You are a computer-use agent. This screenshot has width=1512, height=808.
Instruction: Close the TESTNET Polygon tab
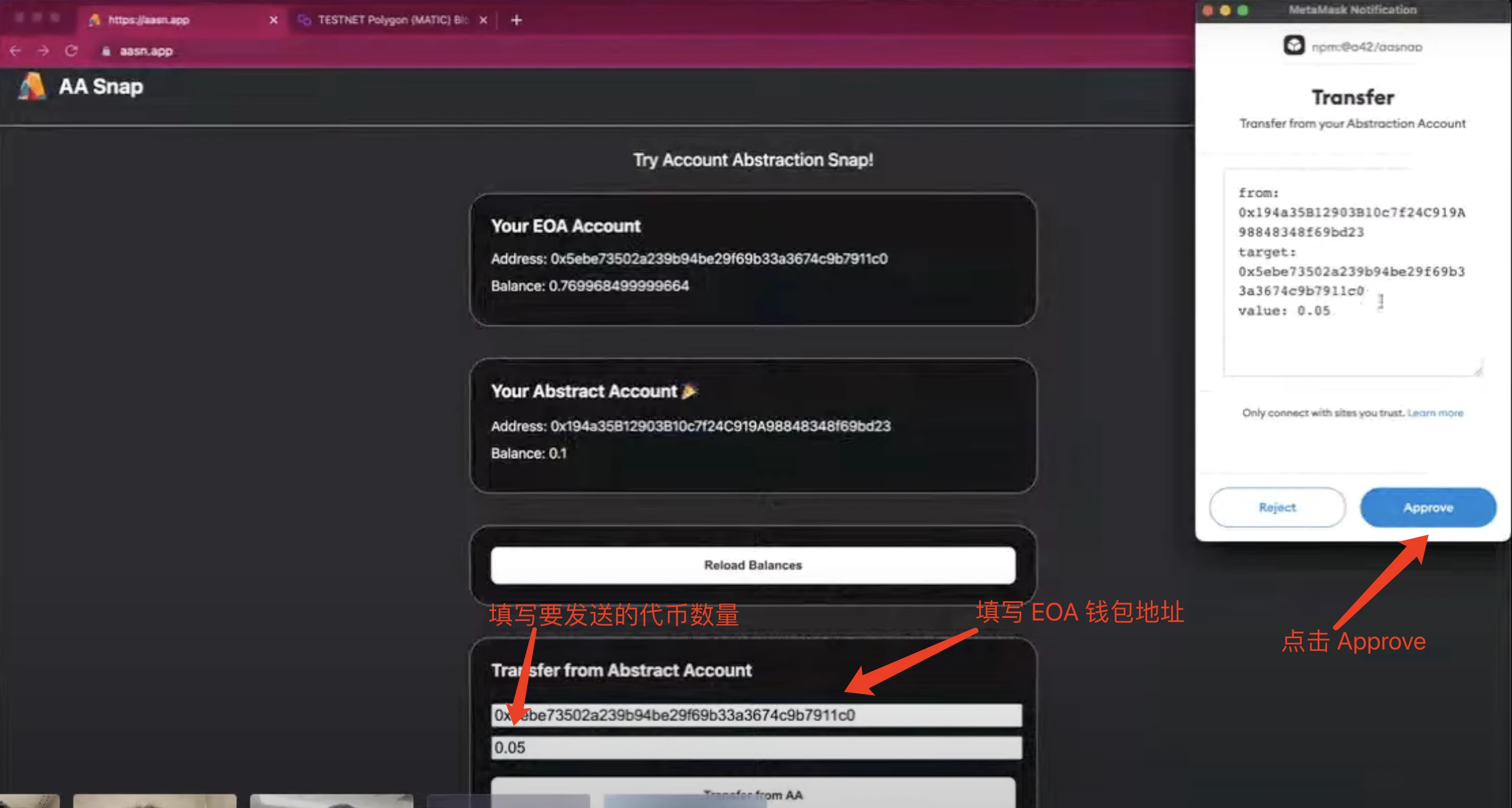tap(483, 21)
